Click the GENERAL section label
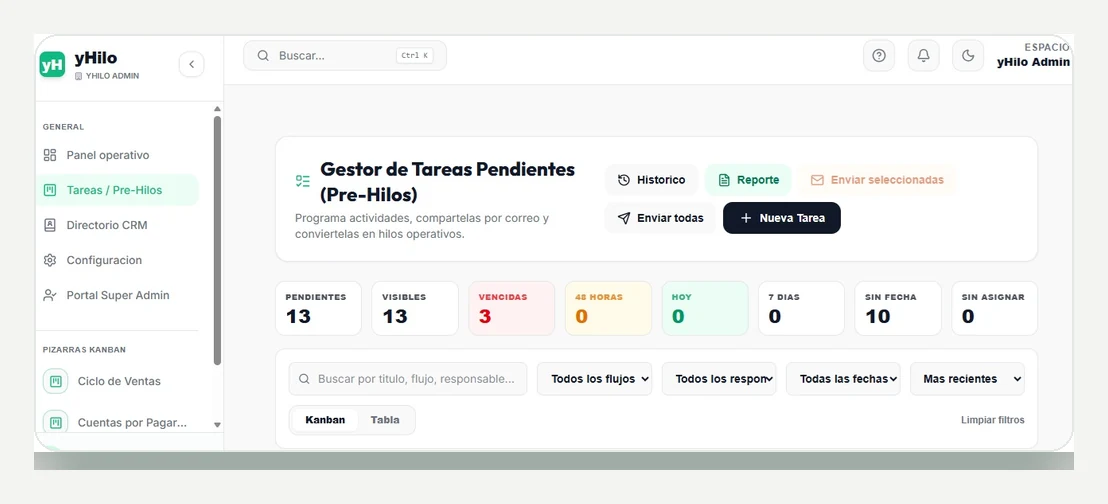The height and width of the screenshot is (504, 1108). pyautogui.click(x=64, y=127)
